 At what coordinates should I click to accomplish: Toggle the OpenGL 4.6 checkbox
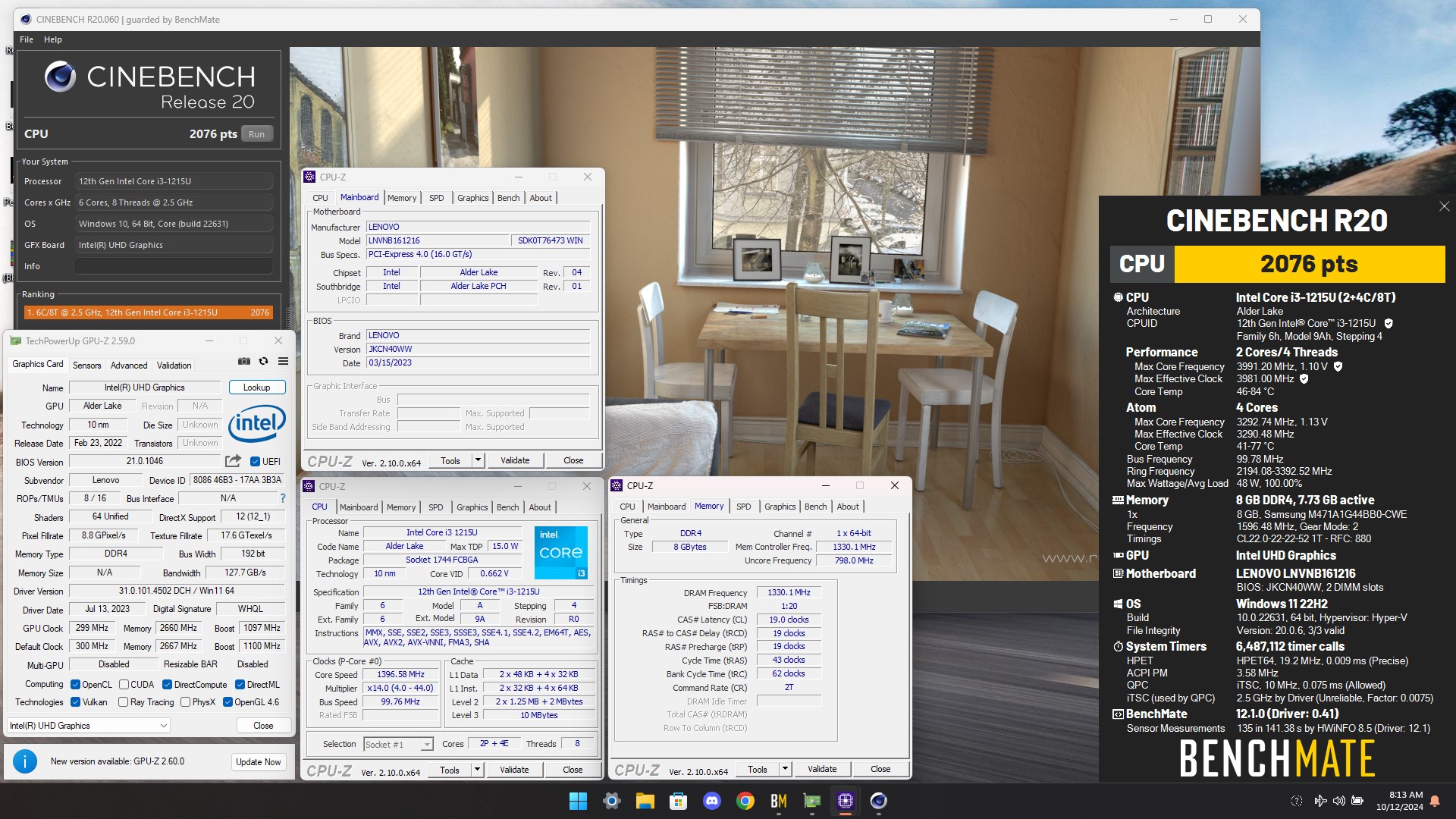coord(227,702)
